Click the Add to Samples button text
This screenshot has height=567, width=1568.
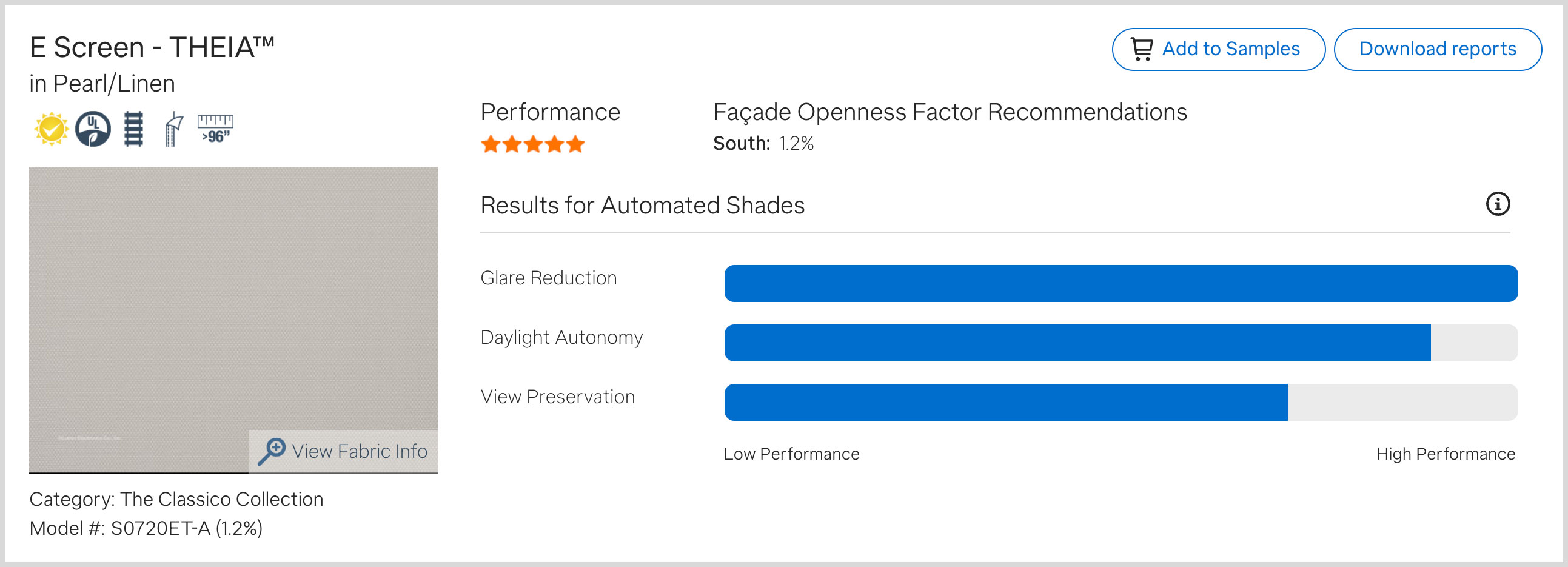(1231, 49)
